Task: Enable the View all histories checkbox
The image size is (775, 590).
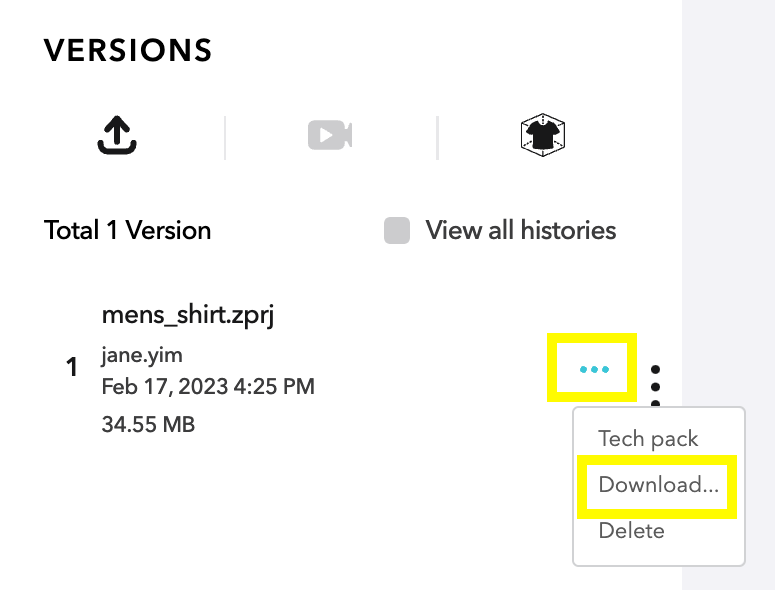Action: pyautogui.click(x=397, y=230)
